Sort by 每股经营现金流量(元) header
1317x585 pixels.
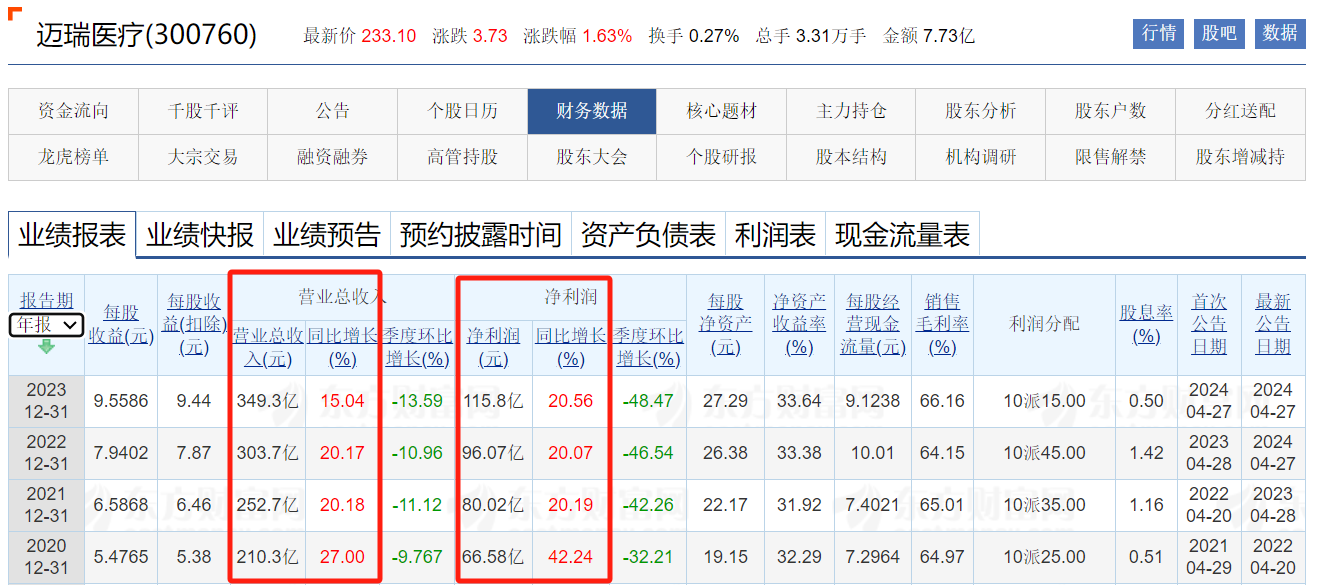pos(873,324)
